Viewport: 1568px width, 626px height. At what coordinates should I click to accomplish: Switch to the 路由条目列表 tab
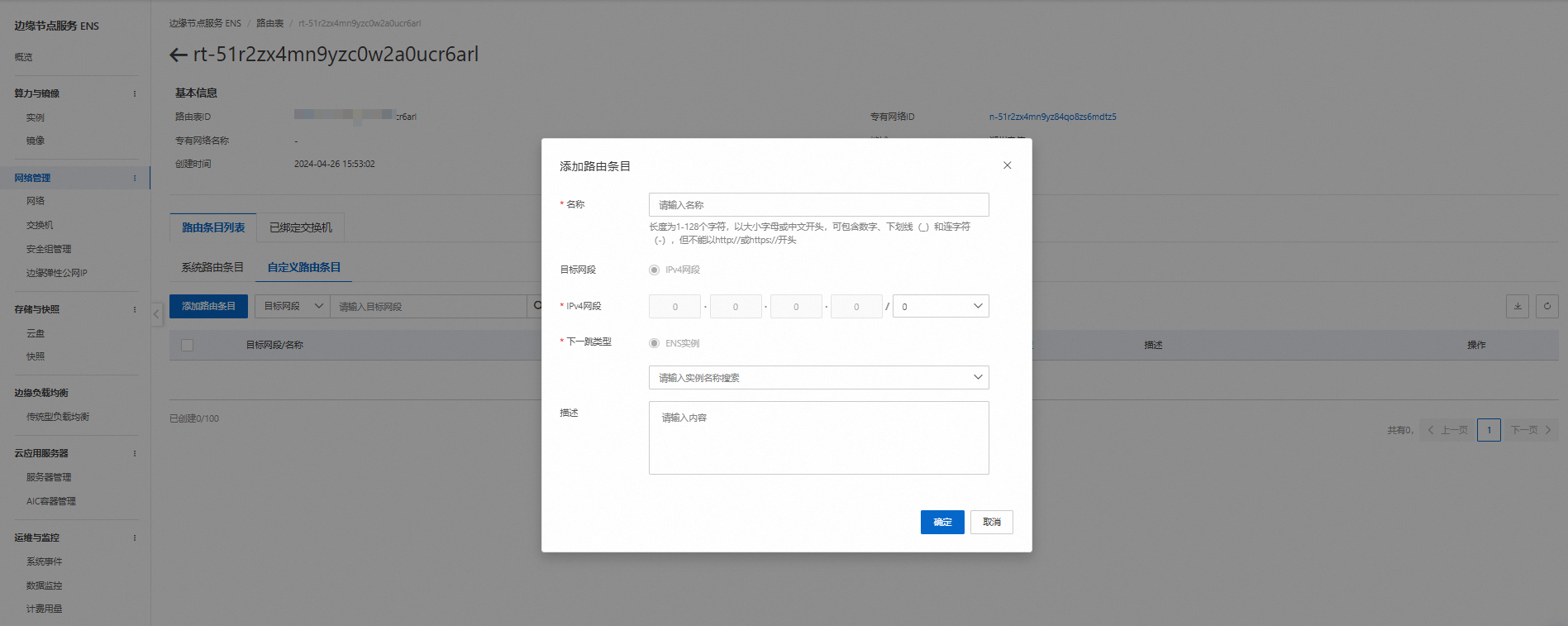click(213, 227)
